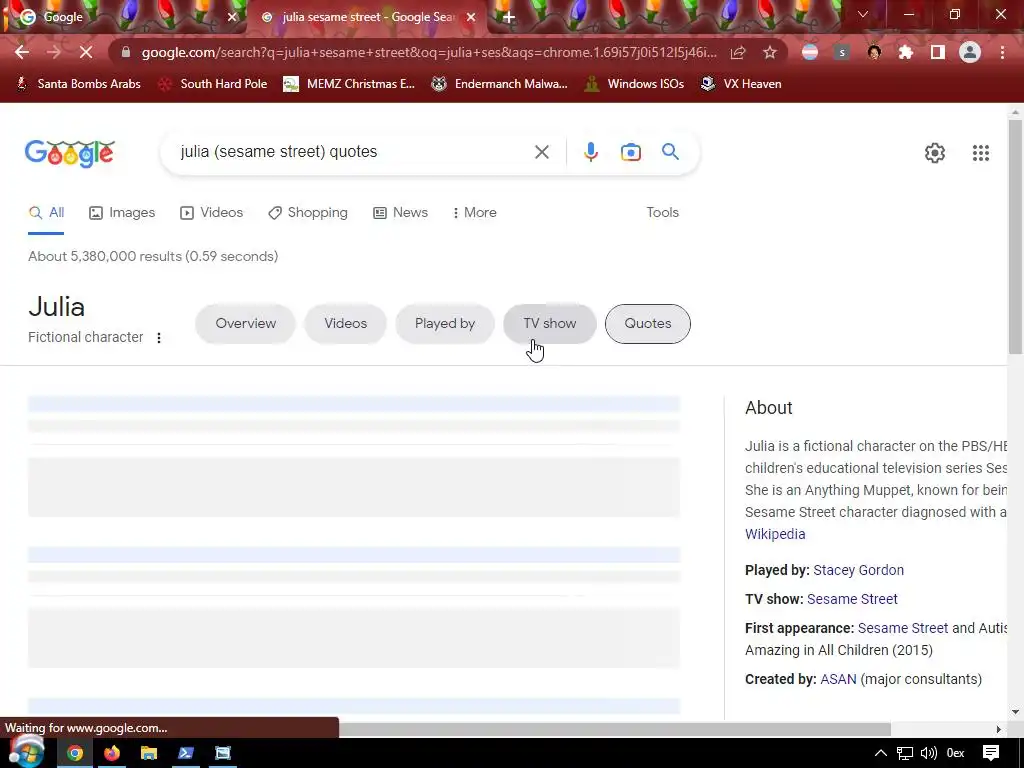The image size is (1024, 768).
Task: Click the Chrome extension icon with a pink and blue striped circle
Action: (810, 52)
